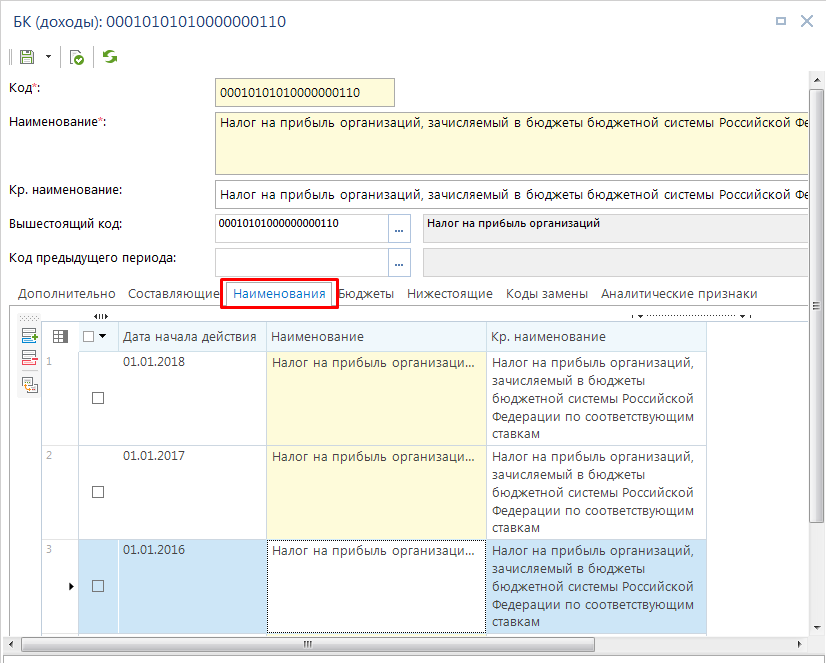Open the Коды замены tab
Image resolution: width=826 pixels, height=663 pixels.
(547, 294)
